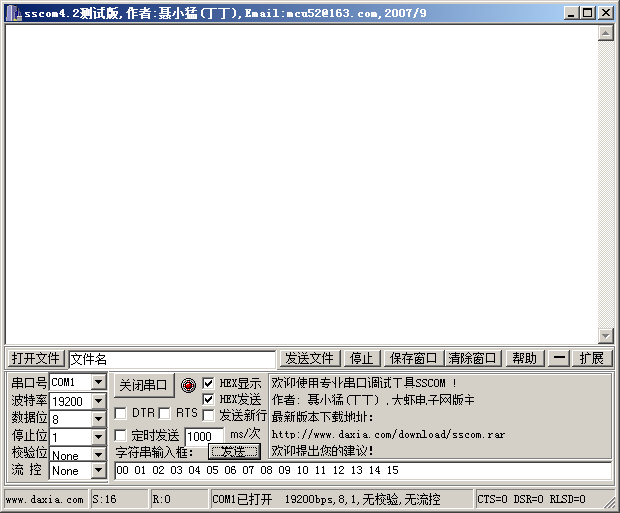Screen dimensions: 620x513
Task: Enable the RTS checkbox
Action: pos(164,414)
